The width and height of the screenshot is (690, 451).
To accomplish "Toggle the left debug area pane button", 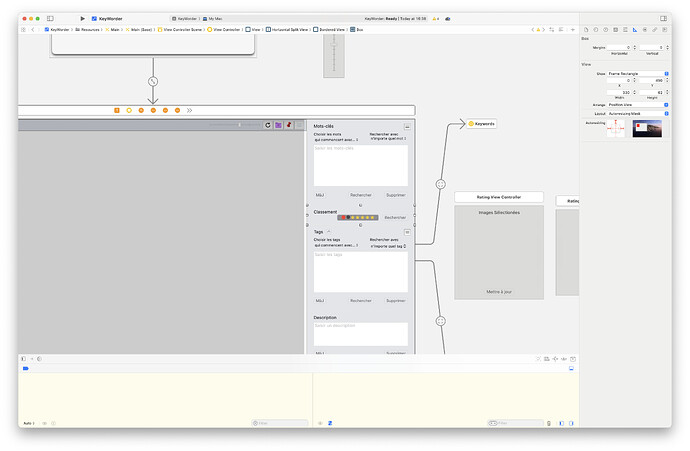I will 560,423.
